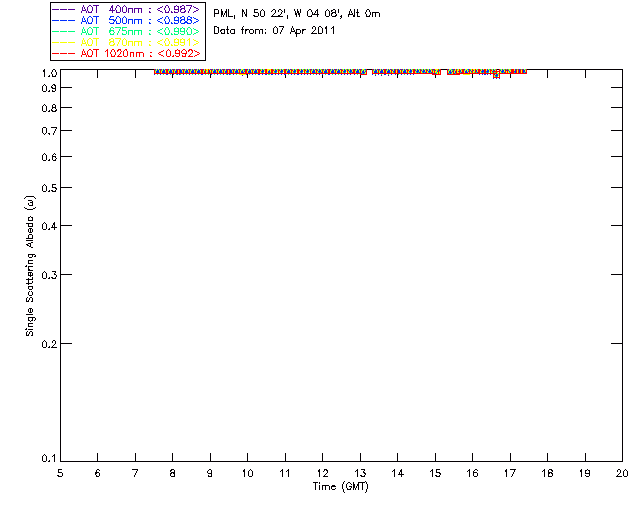Click the 0.4 y-axis tick label
Screen dimensions: 640x512
pyautogui.click(x=49, y=226)
